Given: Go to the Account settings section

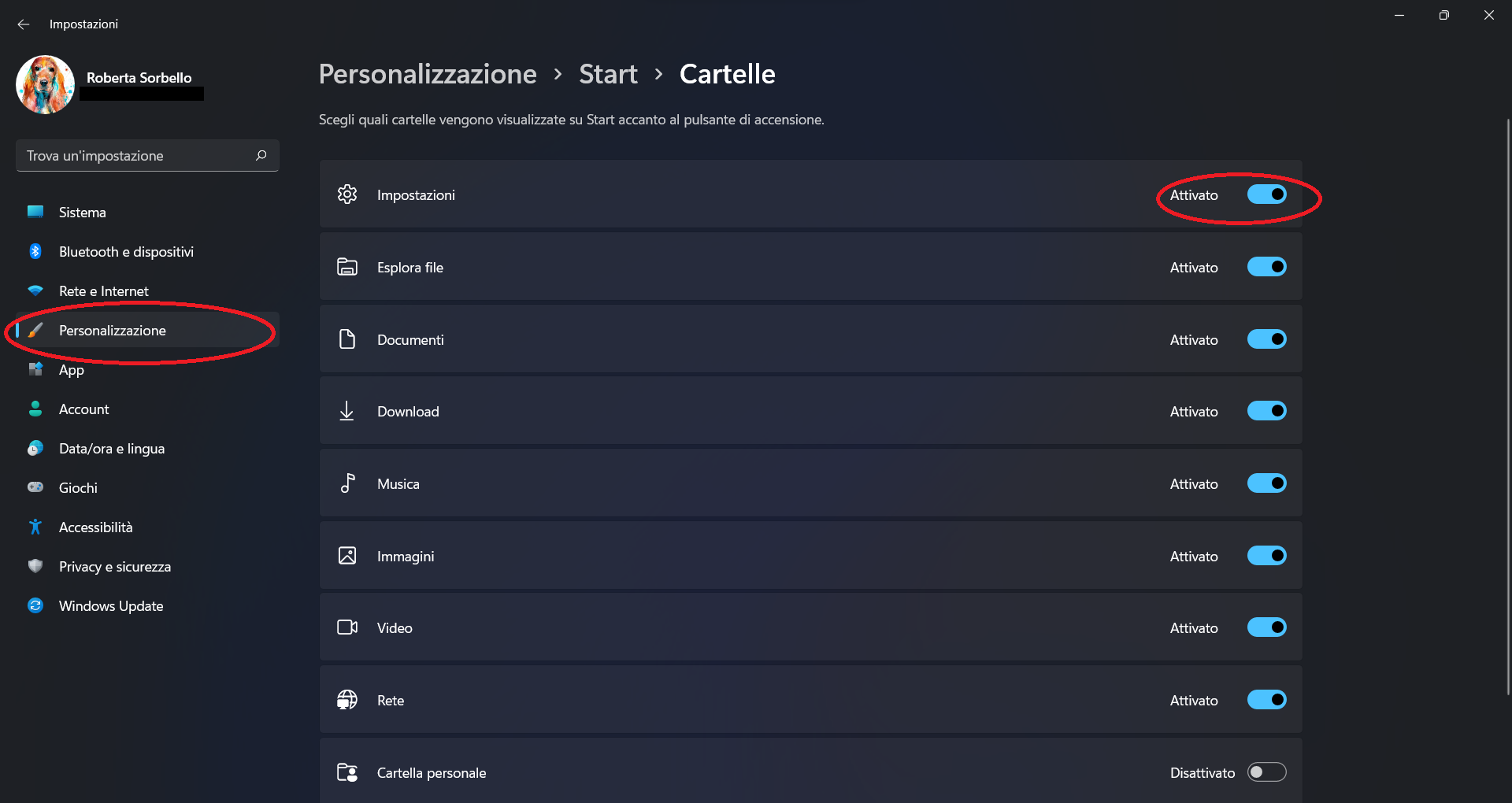Looking at the screenshot, I should point(83,409).
